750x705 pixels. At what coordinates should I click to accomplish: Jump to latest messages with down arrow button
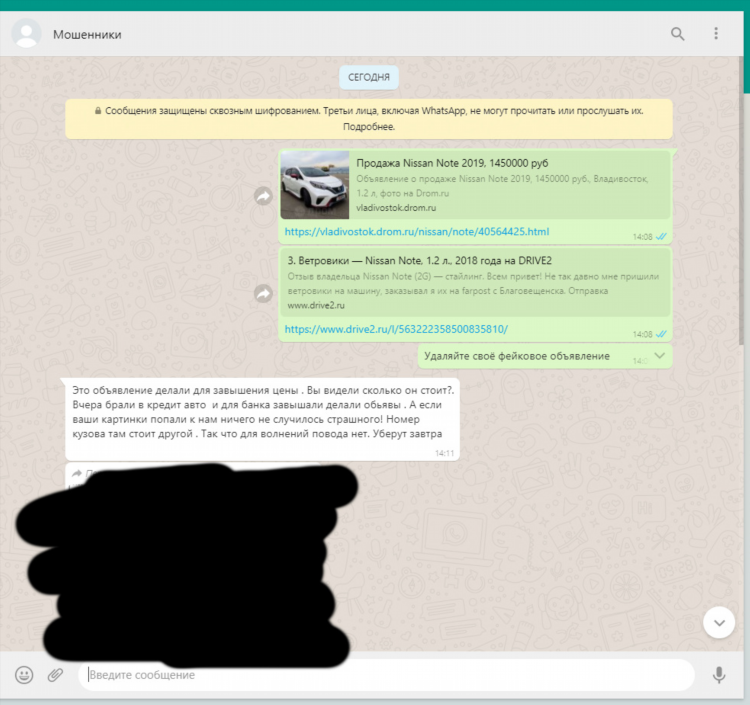[719, 622]
